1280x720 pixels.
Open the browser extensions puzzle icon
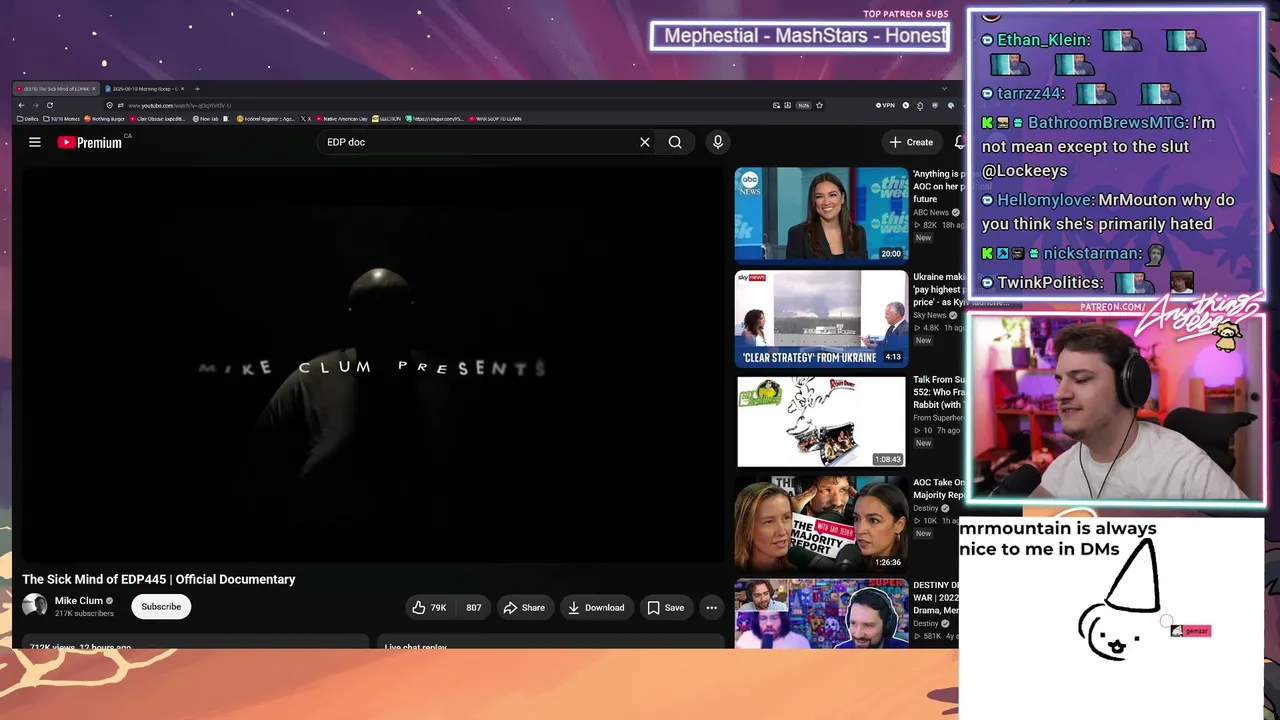pyautogui.click(x=920, y=105)
